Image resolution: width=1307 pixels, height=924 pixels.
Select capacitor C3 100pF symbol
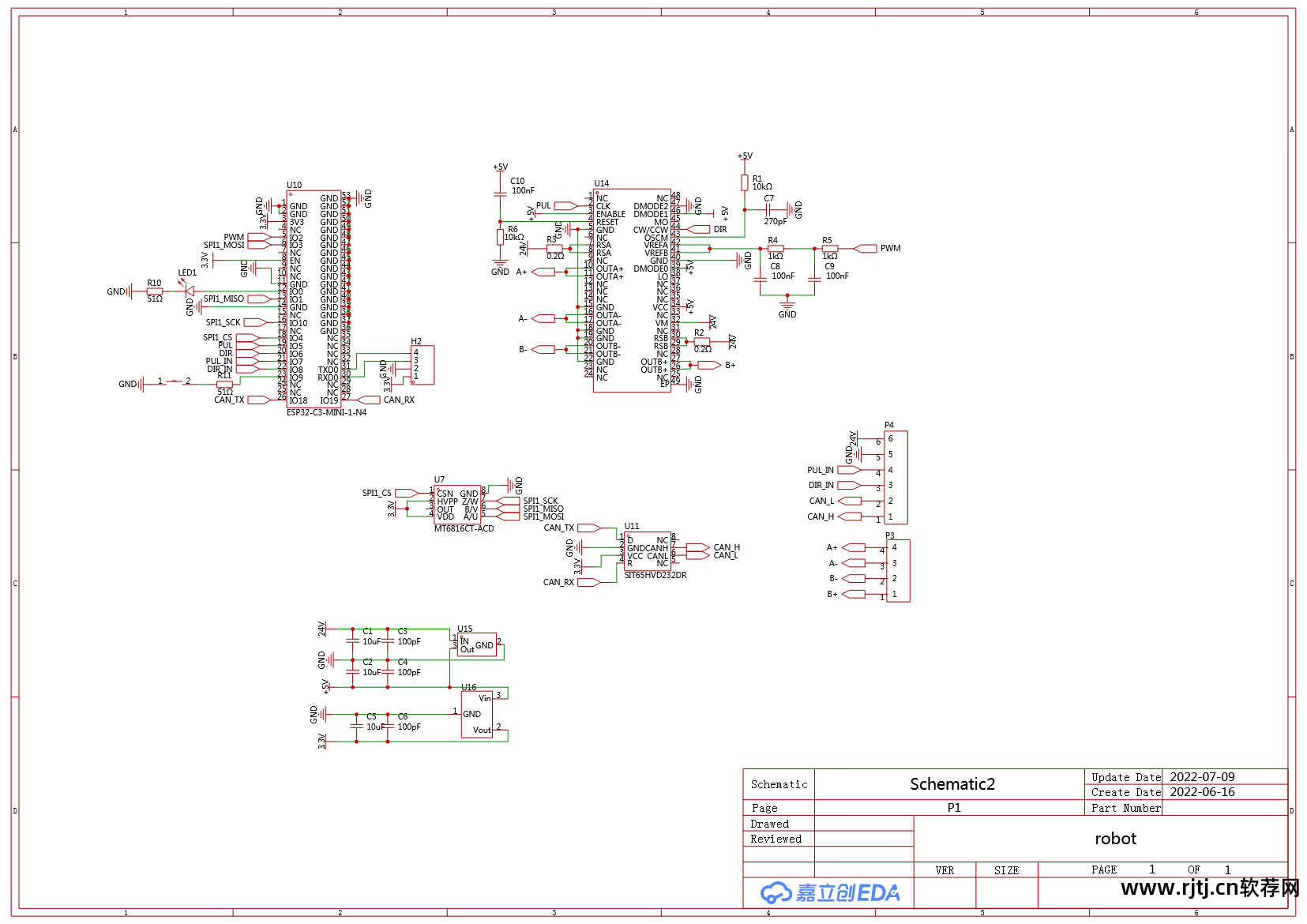(x=388, y=640)
